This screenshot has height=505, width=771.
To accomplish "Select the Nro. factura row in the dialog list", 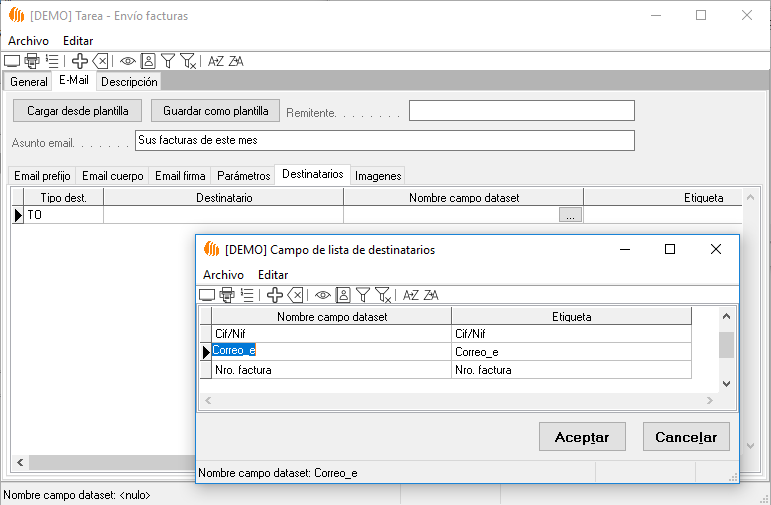I will [x=330, y=370].
